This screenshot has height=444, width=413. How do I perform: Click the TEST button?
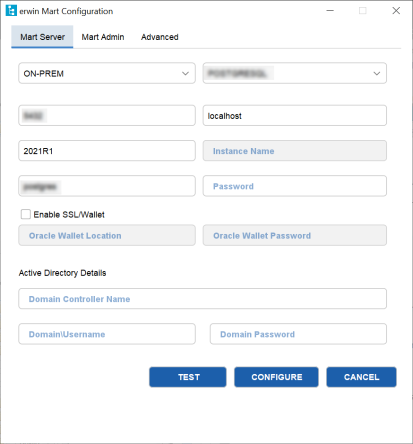click(188, 377)
